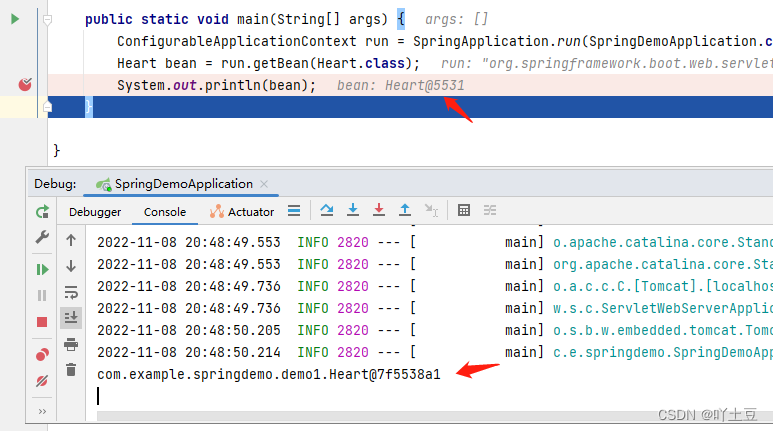Toggle the breakpoint on the System.out.println line
The width and height of the screenshot is (773, 431).
(25, 85)
